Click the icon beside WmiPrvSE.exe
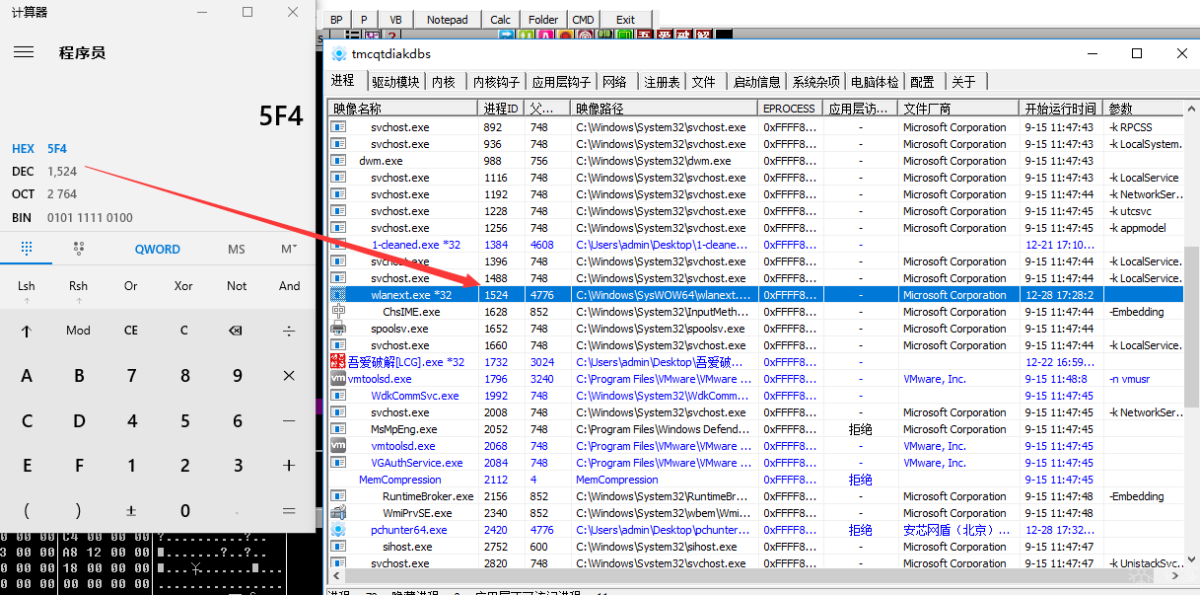The height and width of the screenshot is (595, 1200). [338, 513]
